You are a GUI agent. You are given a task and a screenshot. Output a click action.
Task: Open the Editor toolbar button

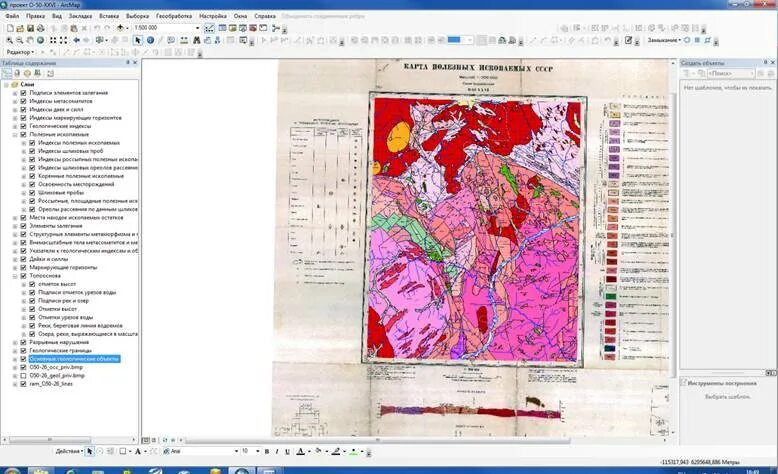[210, 28]
